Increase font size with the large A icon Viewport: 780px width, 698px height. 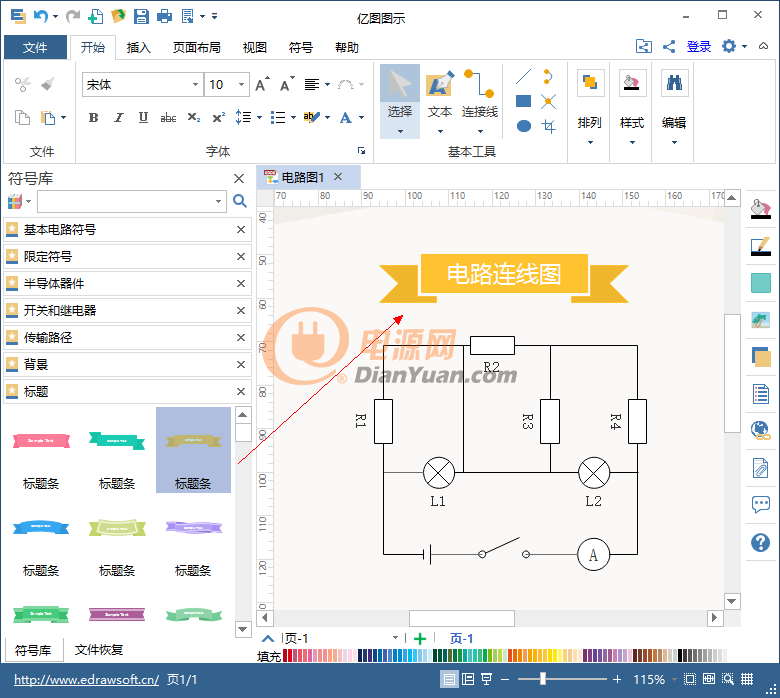pyautogui.click(x=262, y=85)
